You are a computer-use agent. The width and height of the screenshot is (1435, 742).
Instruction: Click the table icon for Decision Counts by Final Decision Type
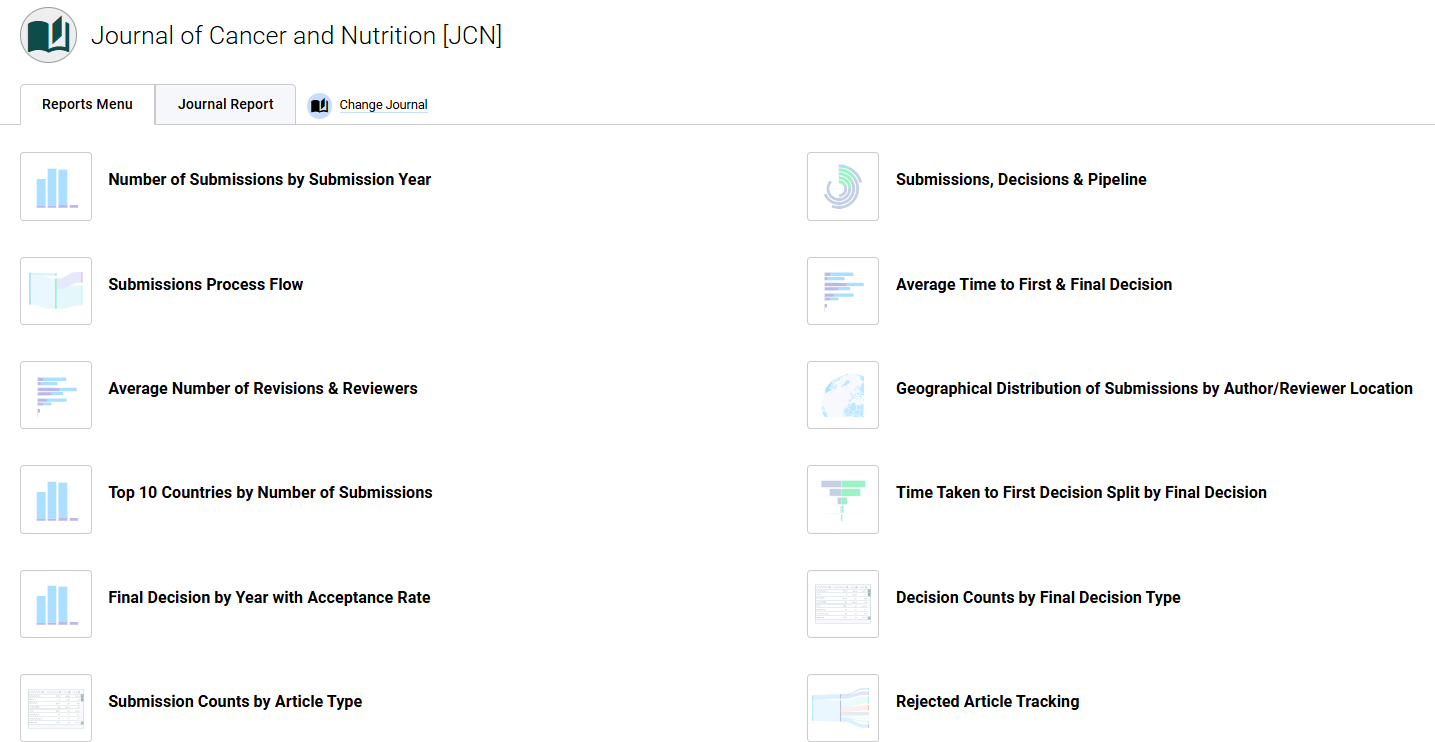coord(843,604)
